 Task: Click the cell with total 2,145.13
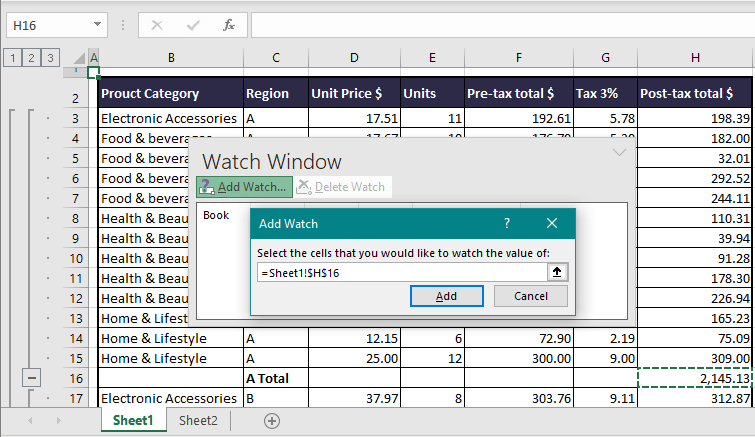(x=695, y=379)
